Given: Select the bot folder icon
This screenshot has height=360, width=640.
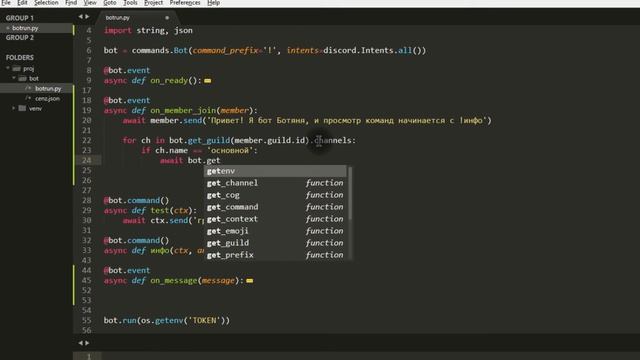Looking at the screenshot, I should 22,78.
